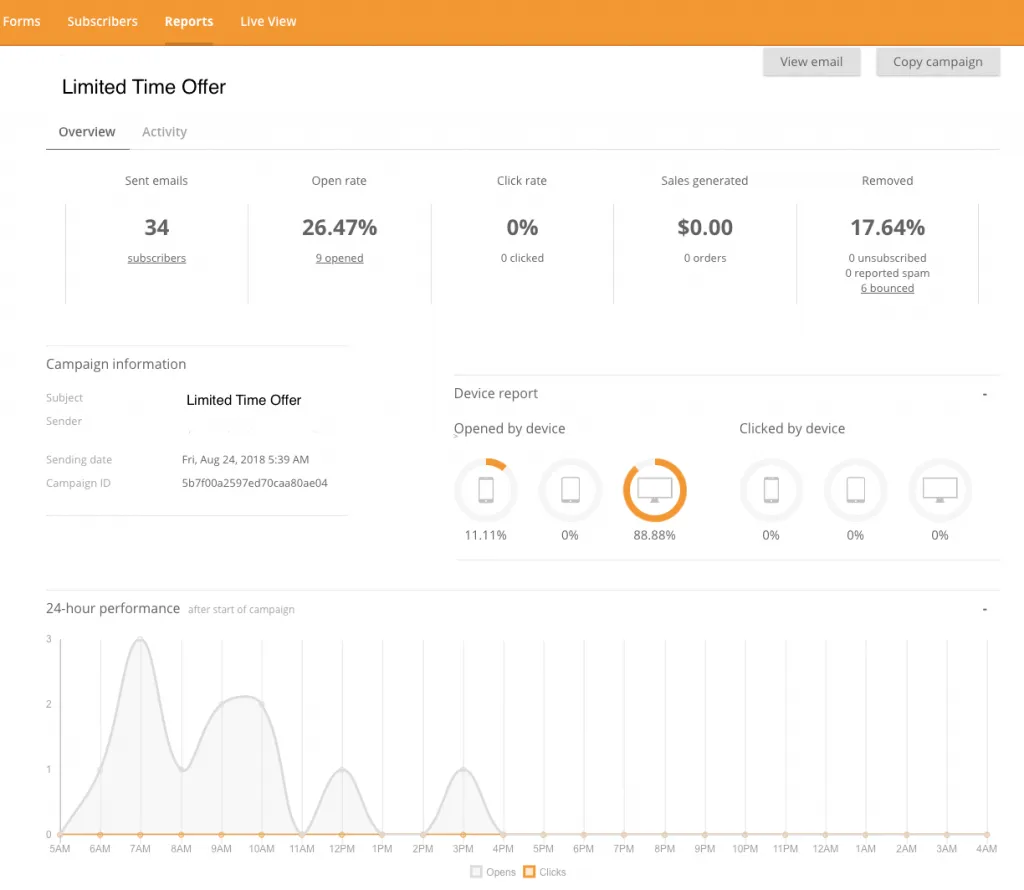Click the 17.64% removed value
This screenshot has width=1024, height=890.
click(x=888, y=227)
